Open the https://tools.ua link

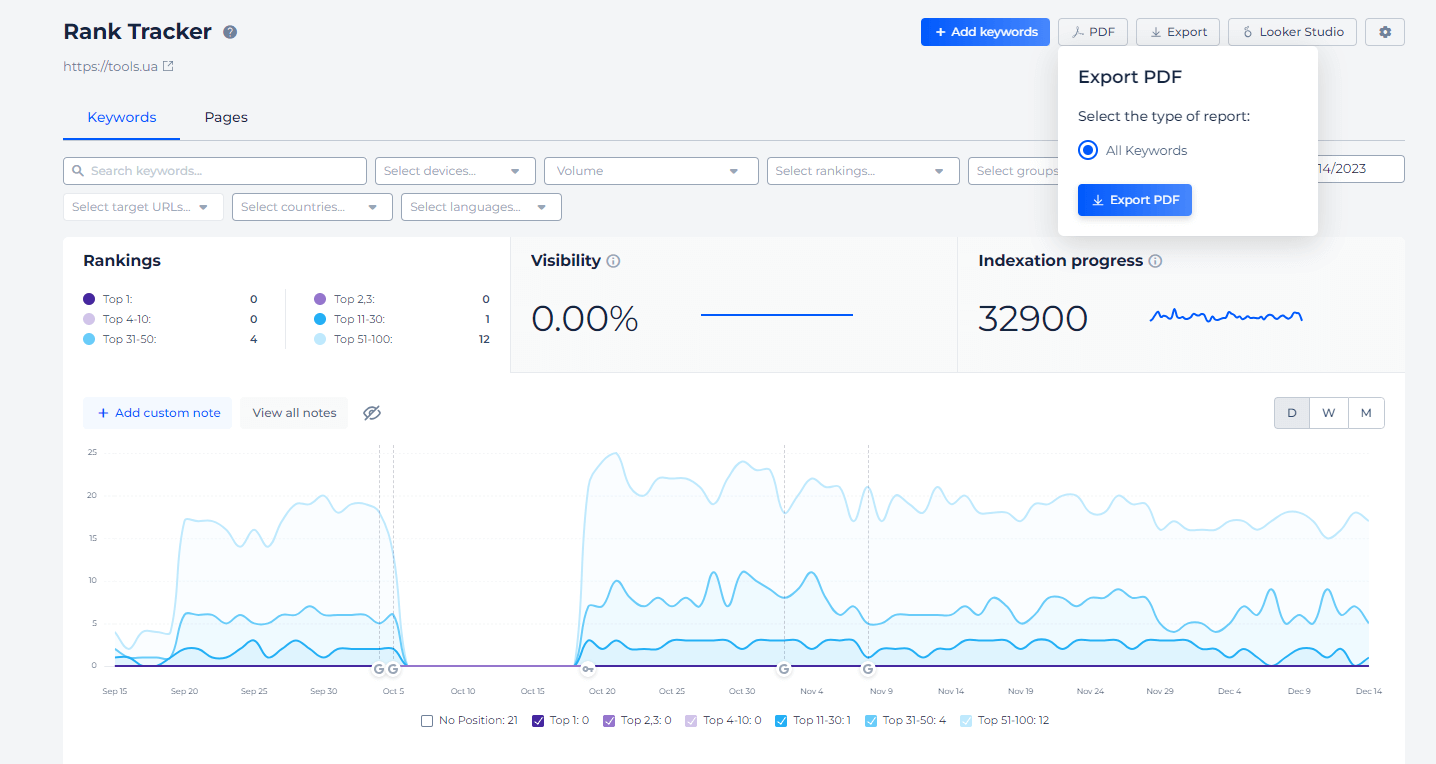point(110,67)
